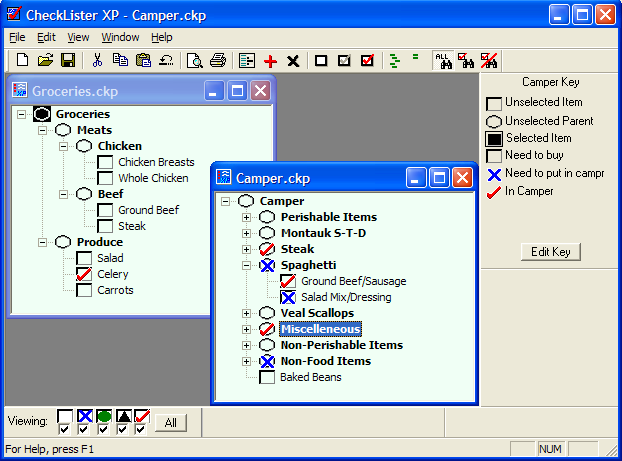
Task: Open the Window menu
Action: pos(120,37)
